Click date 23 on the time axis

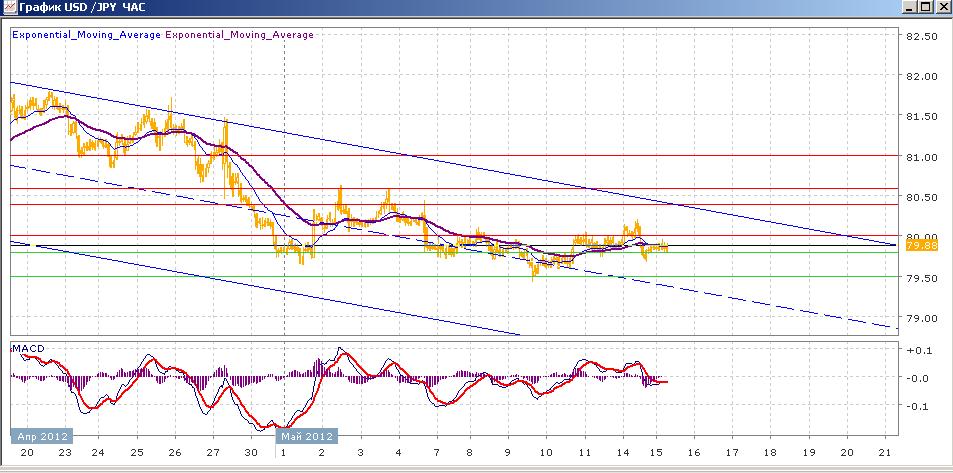[x=65, y=453]
